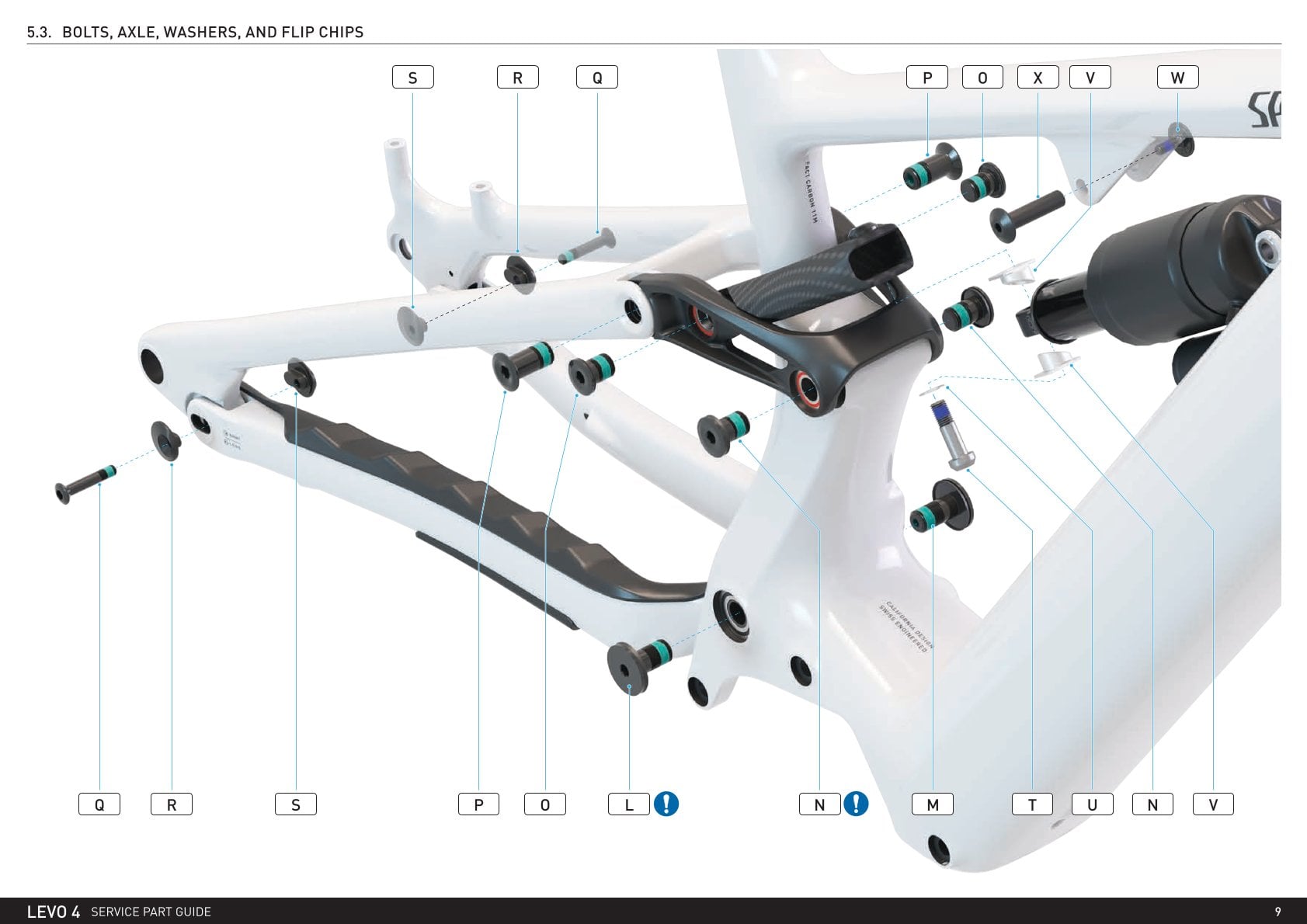Click the top-row R label box
The width and height of the screenshot is (1307, 924).
point(517,78)
